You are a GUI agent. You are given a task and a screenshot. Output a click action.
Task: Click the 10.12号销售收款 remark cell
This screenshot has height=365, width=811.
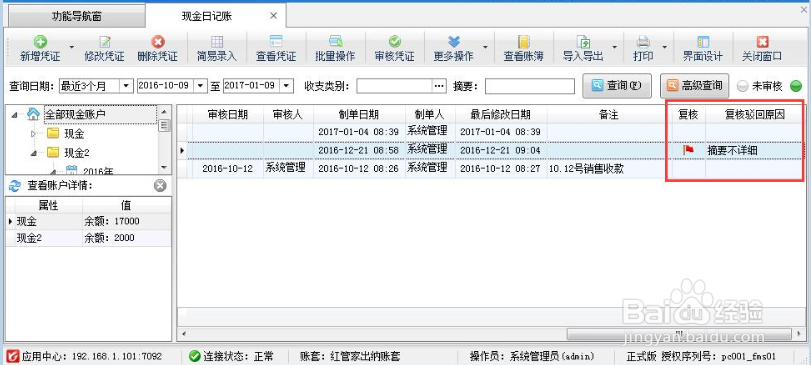[609, 169]
